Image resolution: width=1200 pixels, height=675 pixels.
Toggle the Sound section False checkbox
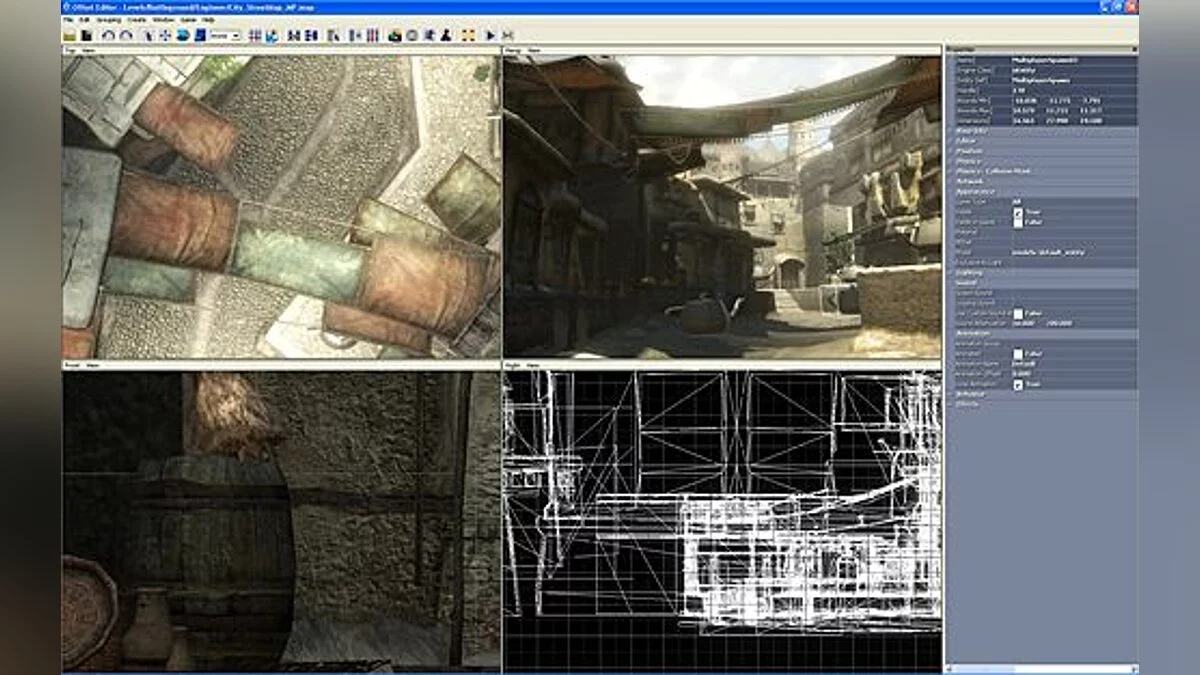pyautogui.click(x=1018, y=312)
